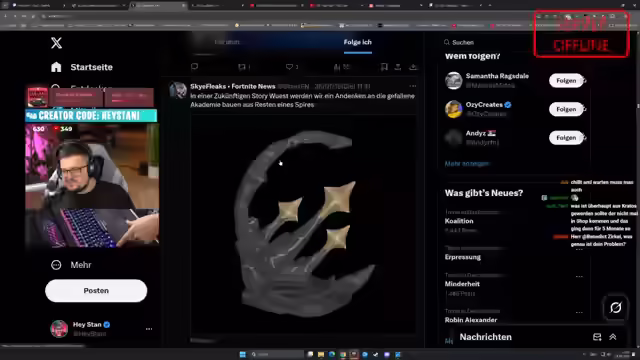The image size is (640, 360).
Task: Open the Mehr circle icon in the sidebar
Action: click(56, 265)
